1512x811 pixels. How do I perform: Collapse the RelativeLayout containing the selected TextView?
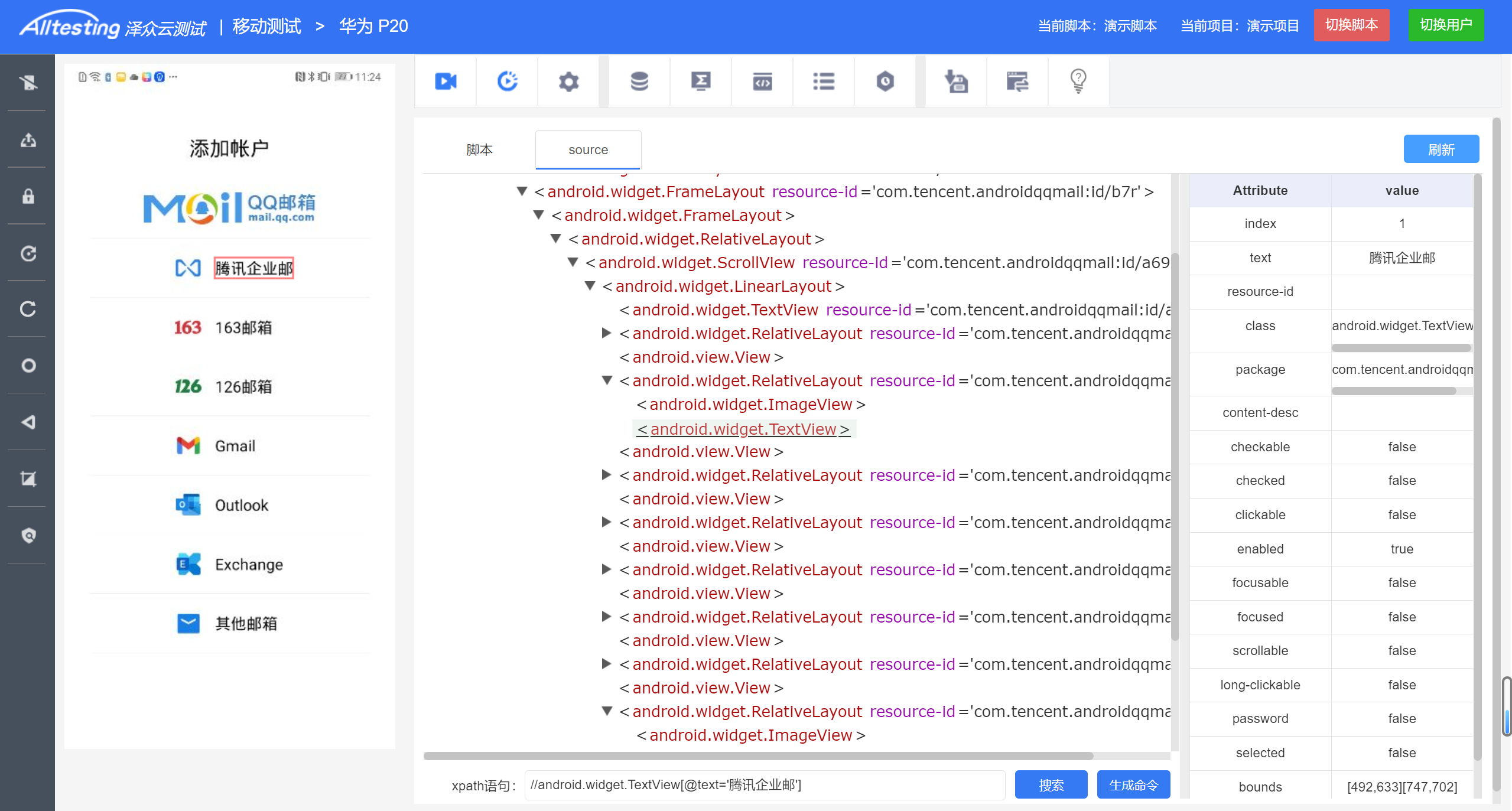606,380
